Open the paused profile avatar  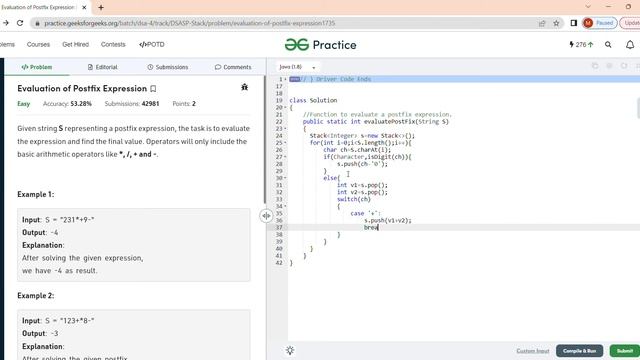[588, 23]
